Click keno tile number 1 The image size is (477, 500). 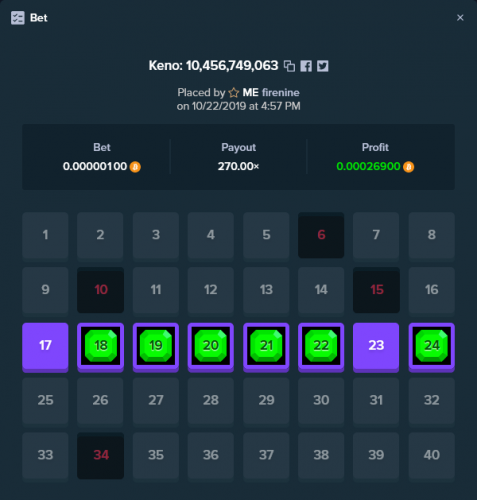[45, 235]
